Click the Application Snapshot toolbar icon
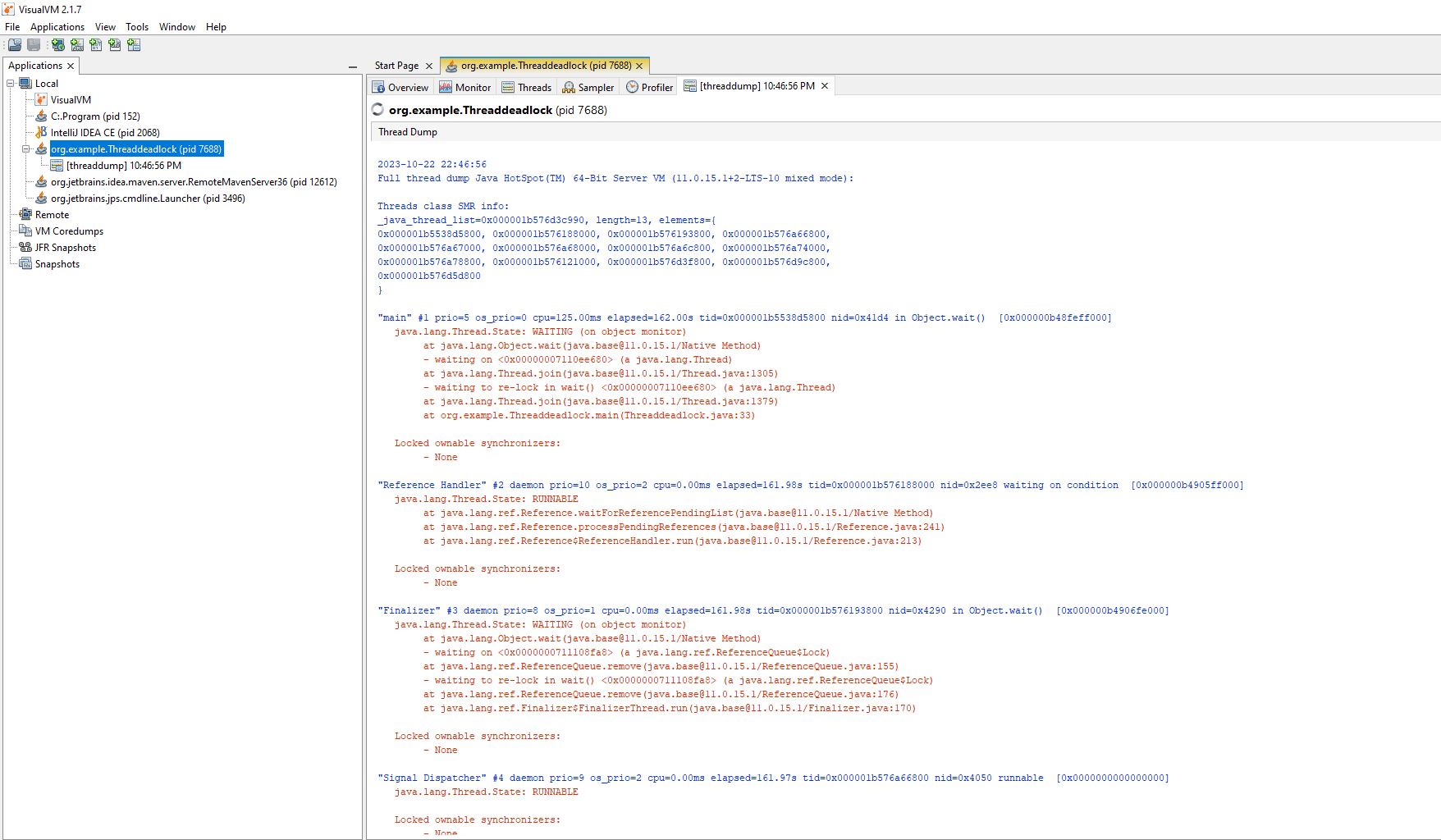 tap(34, 45)
